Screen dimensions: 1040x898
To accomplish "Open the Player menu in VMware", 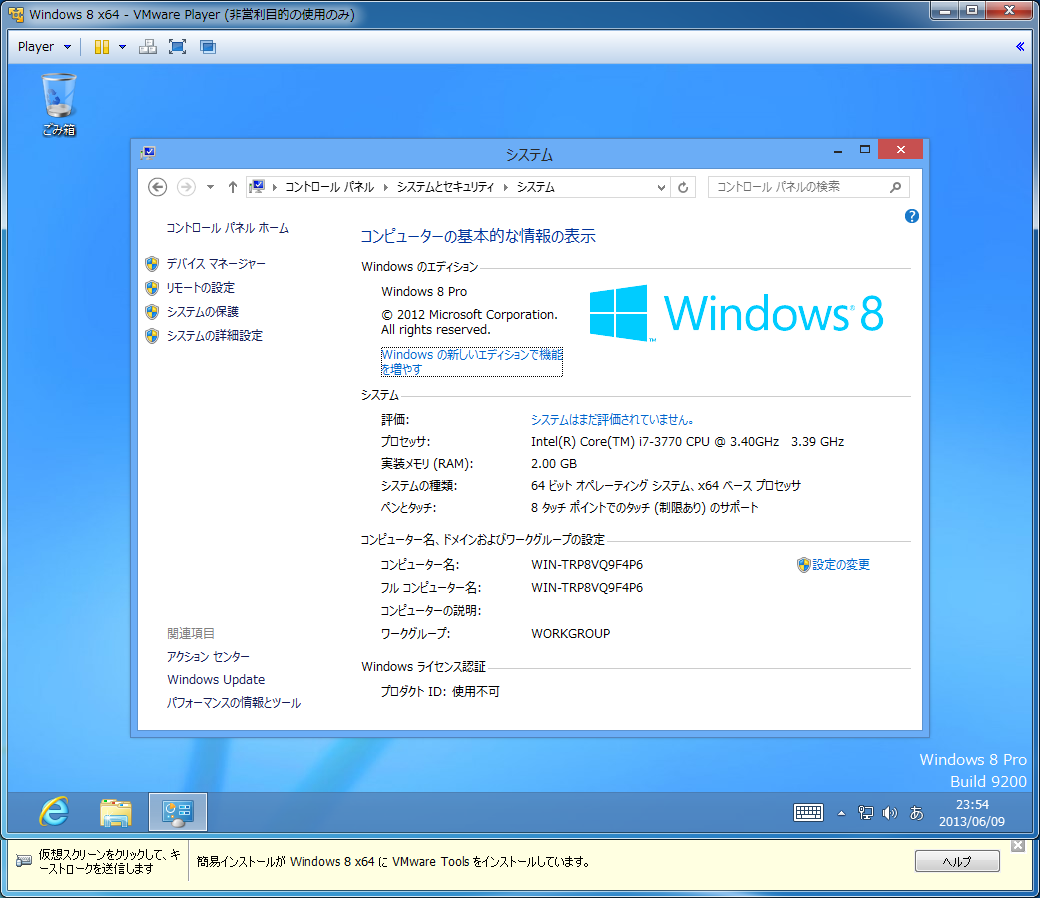I will point(44,46).
